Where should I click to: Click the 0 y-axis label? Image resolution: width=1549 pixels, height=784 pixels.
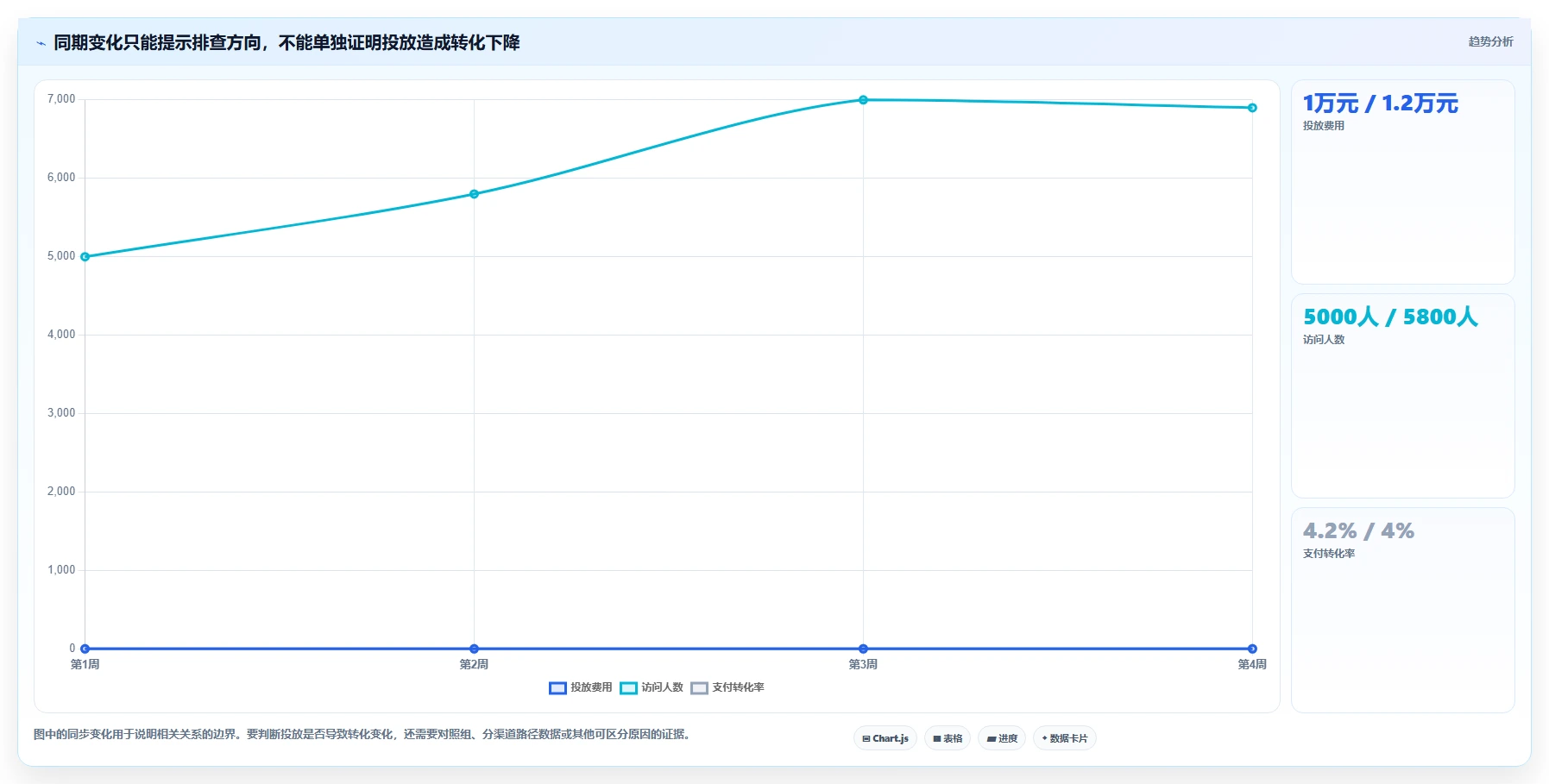click(x=72, y=649)
